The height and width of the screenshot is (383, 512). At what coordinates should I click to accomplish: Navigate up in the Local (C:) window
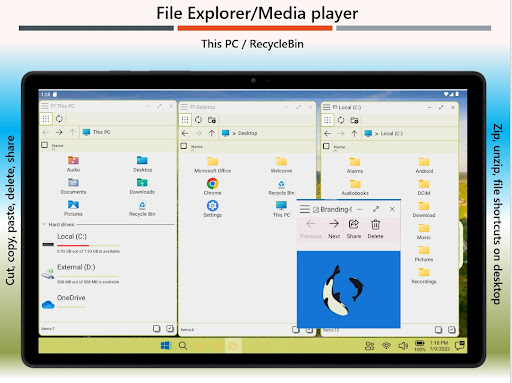[x=354, y=134]
